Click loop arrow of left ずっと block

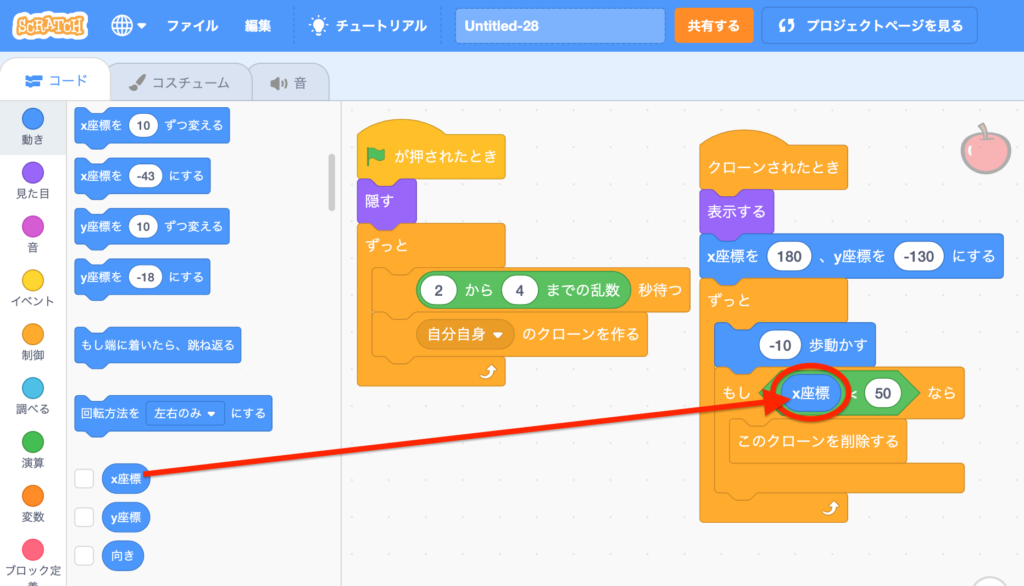point(488,372)
